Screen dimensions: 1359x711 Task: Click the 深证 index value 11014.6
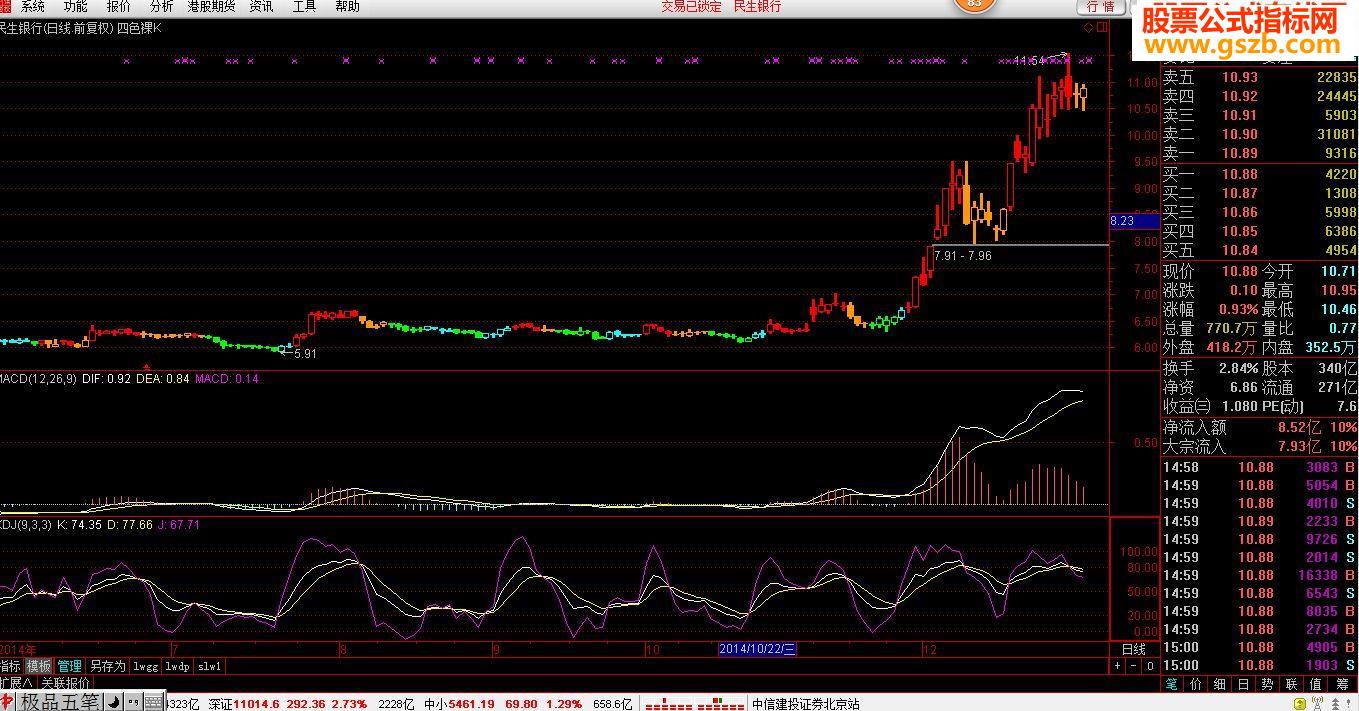pos(256,704)
